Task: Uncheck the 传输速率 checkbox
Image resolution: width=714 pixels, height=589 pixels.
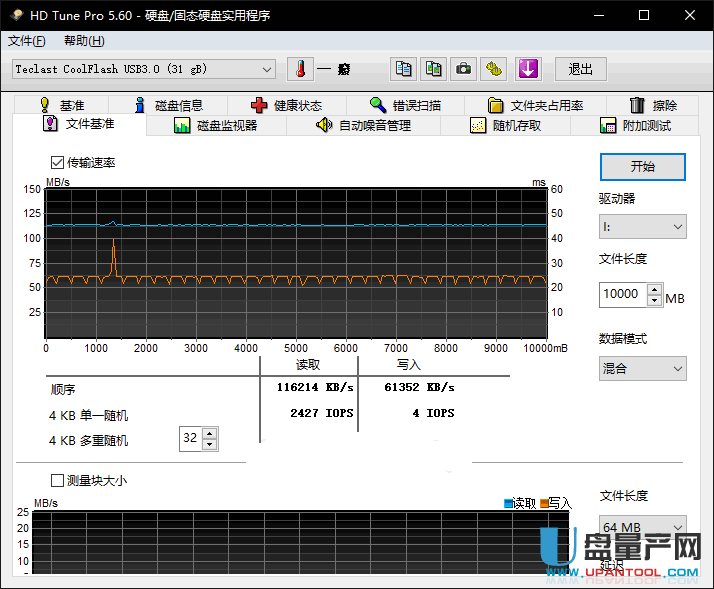Action: point(57,162)
